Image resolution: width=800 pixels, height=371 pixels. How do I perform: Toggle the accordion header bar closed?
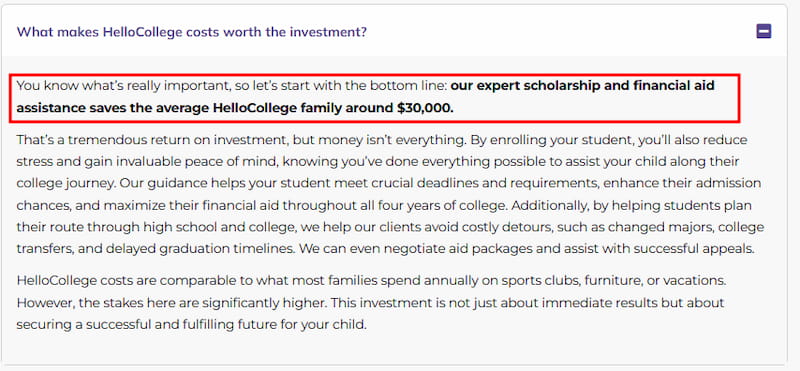[394, 32]
